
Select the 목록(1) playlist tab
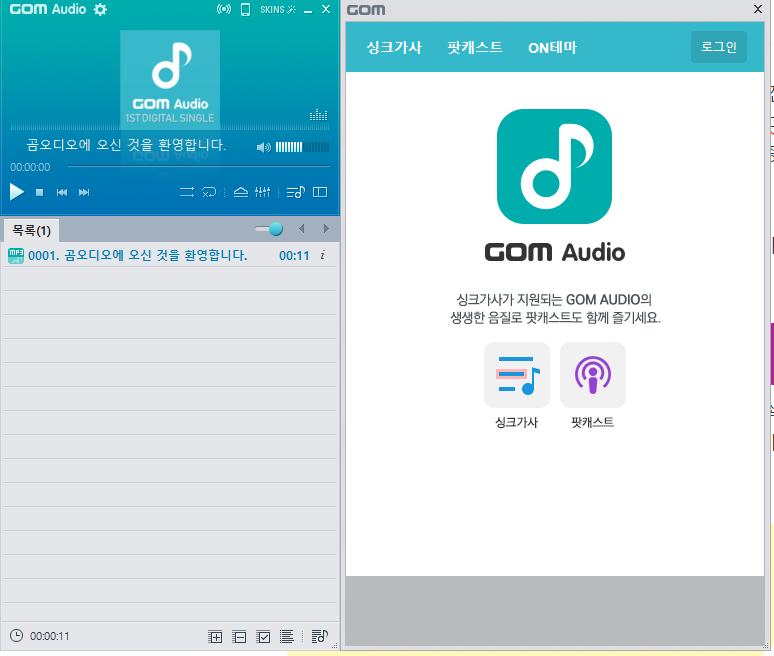click(x=32, y=231)
